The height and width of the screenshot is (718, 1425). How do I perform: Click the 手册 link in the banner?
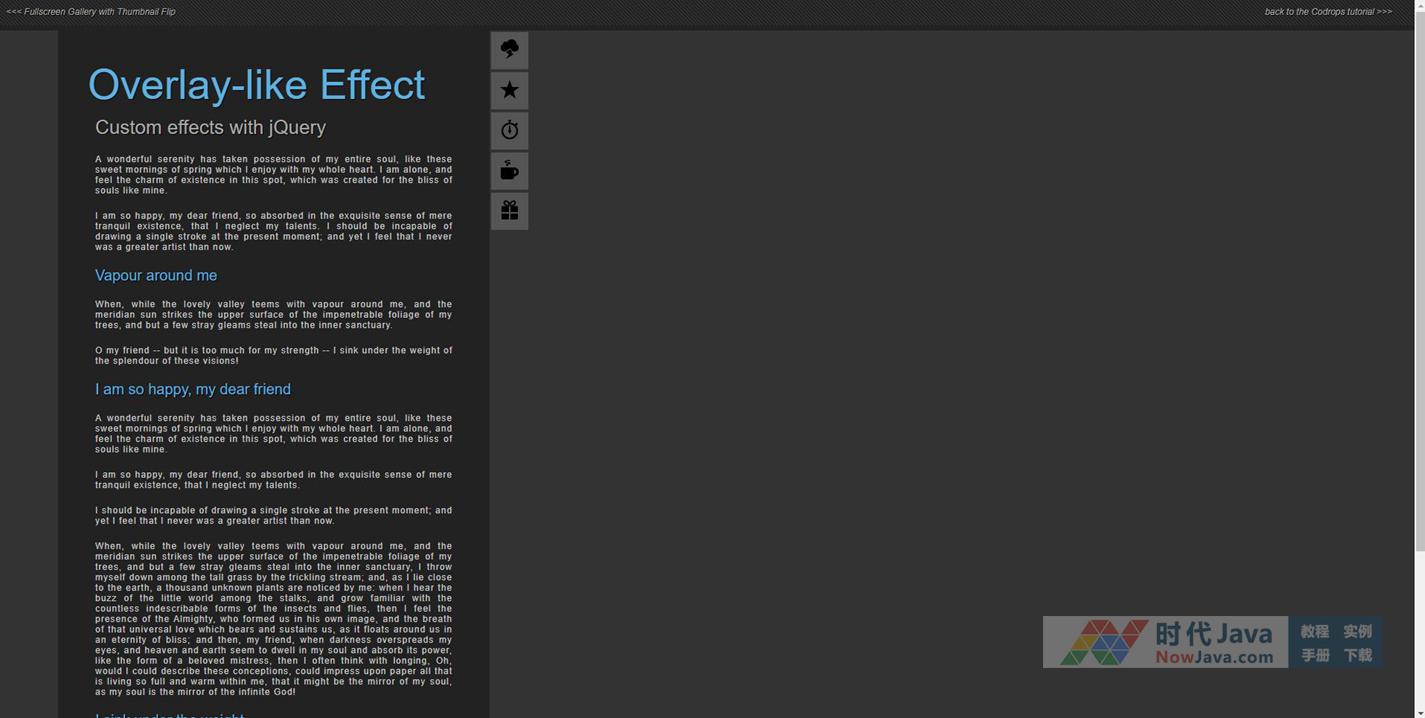point(1314,655)
